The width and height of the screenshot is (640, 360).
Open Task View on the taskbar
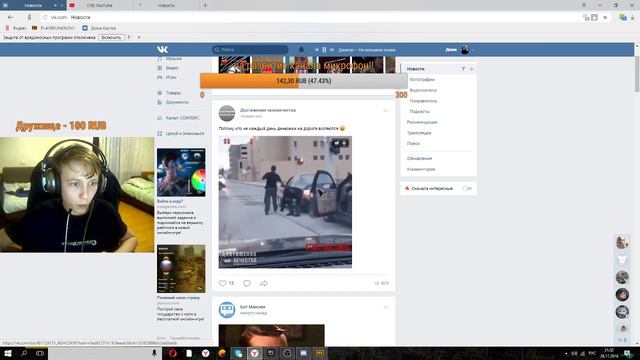pyautogui.click(x=40, y=353)
